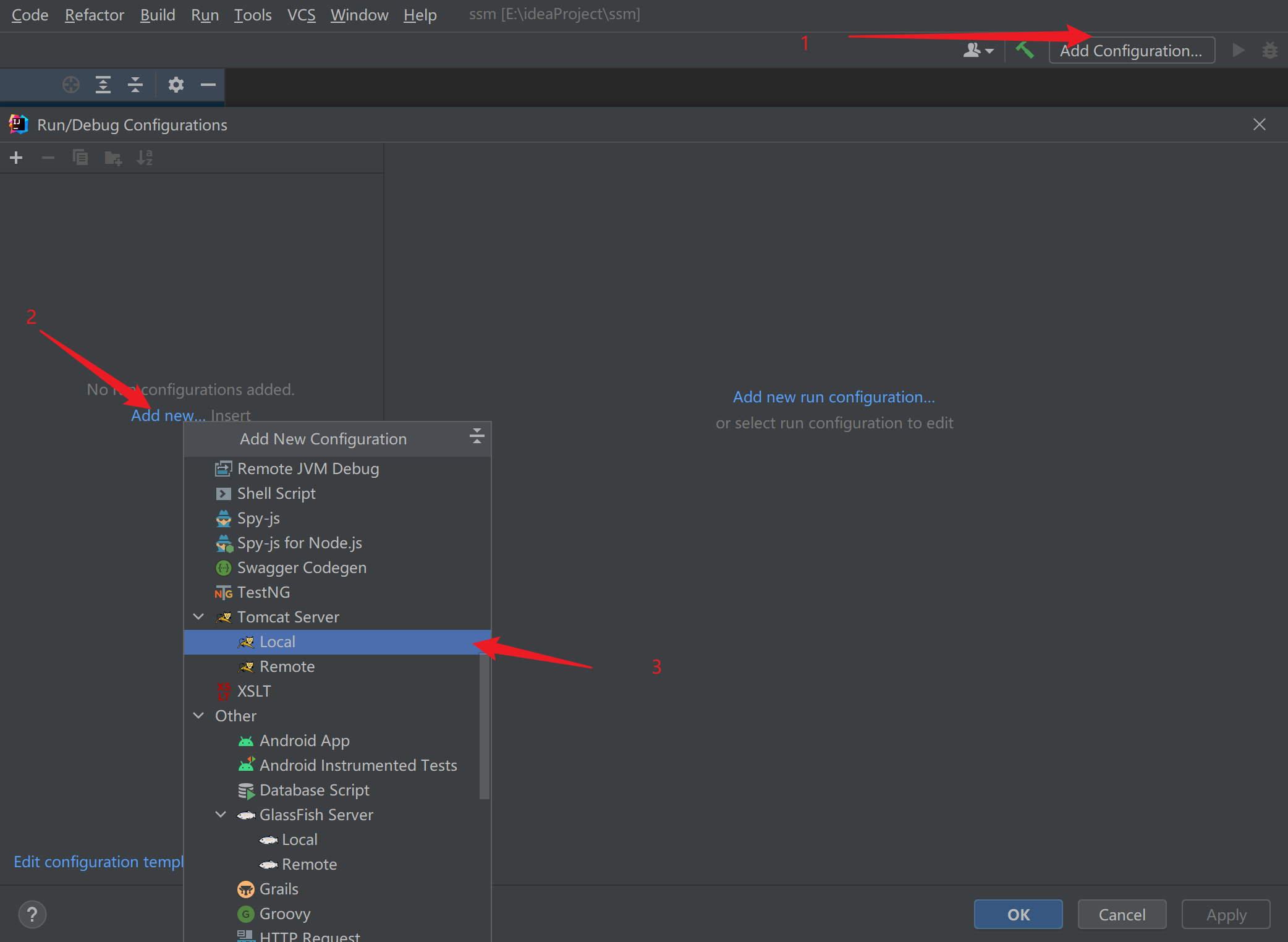Screen dimensions: 1288x942
Task: Click the hide tool window minus icon
Action: click(x=208, y=85)
